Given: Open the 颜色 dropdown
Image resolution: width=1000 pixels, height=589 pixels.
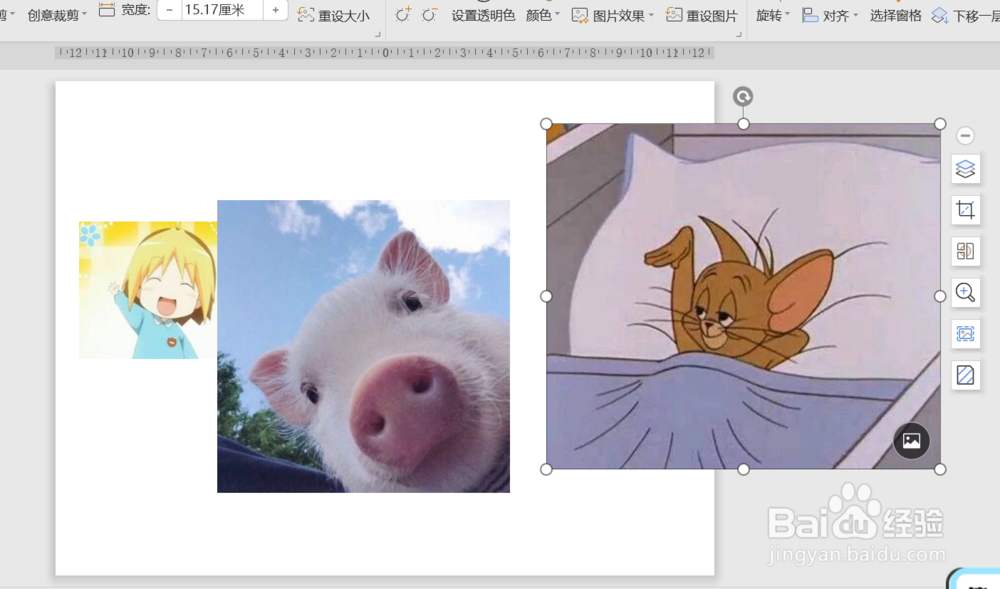Looking at the screenshot, I should point(542,15).
